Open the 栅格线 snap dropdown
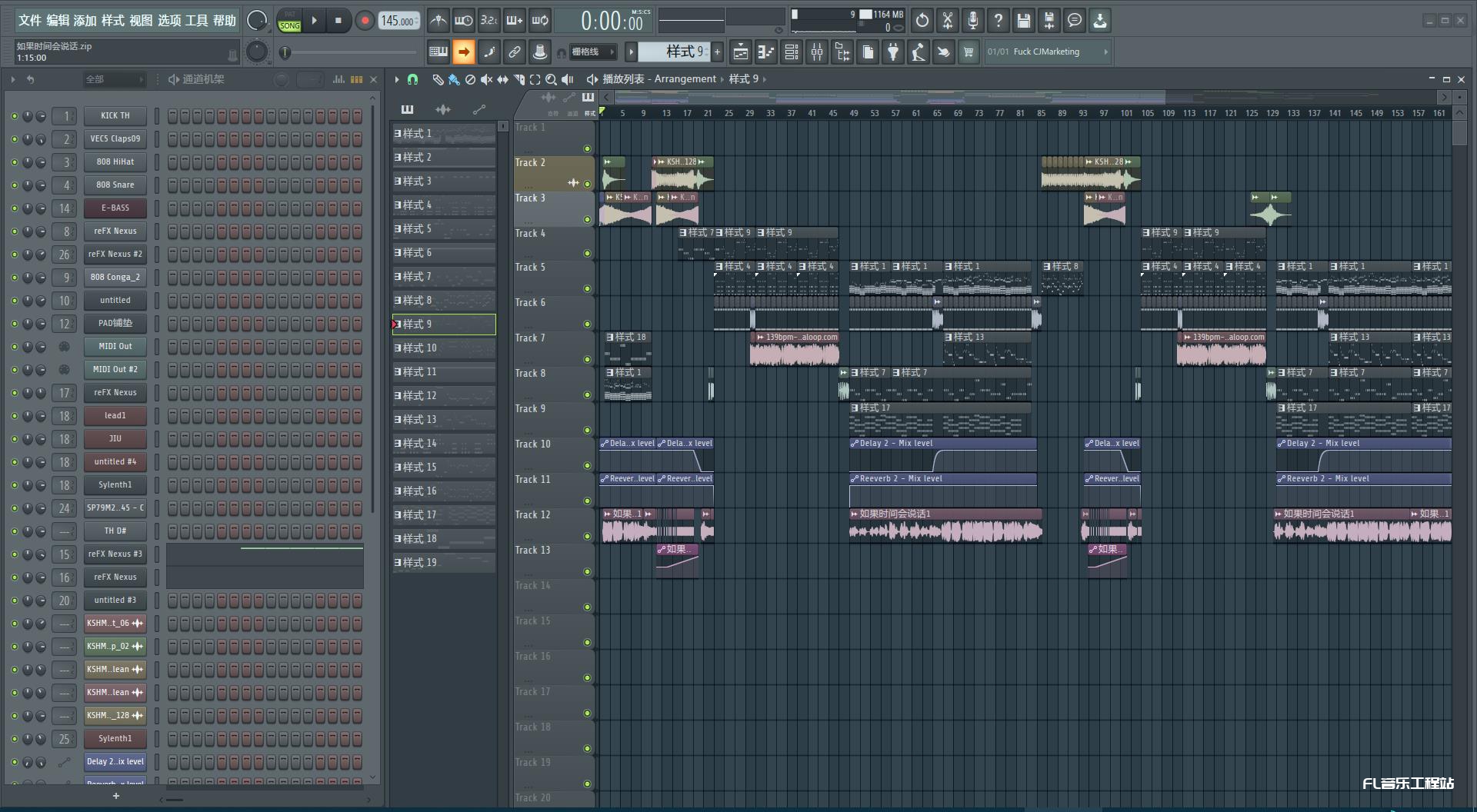 (593, 52)
